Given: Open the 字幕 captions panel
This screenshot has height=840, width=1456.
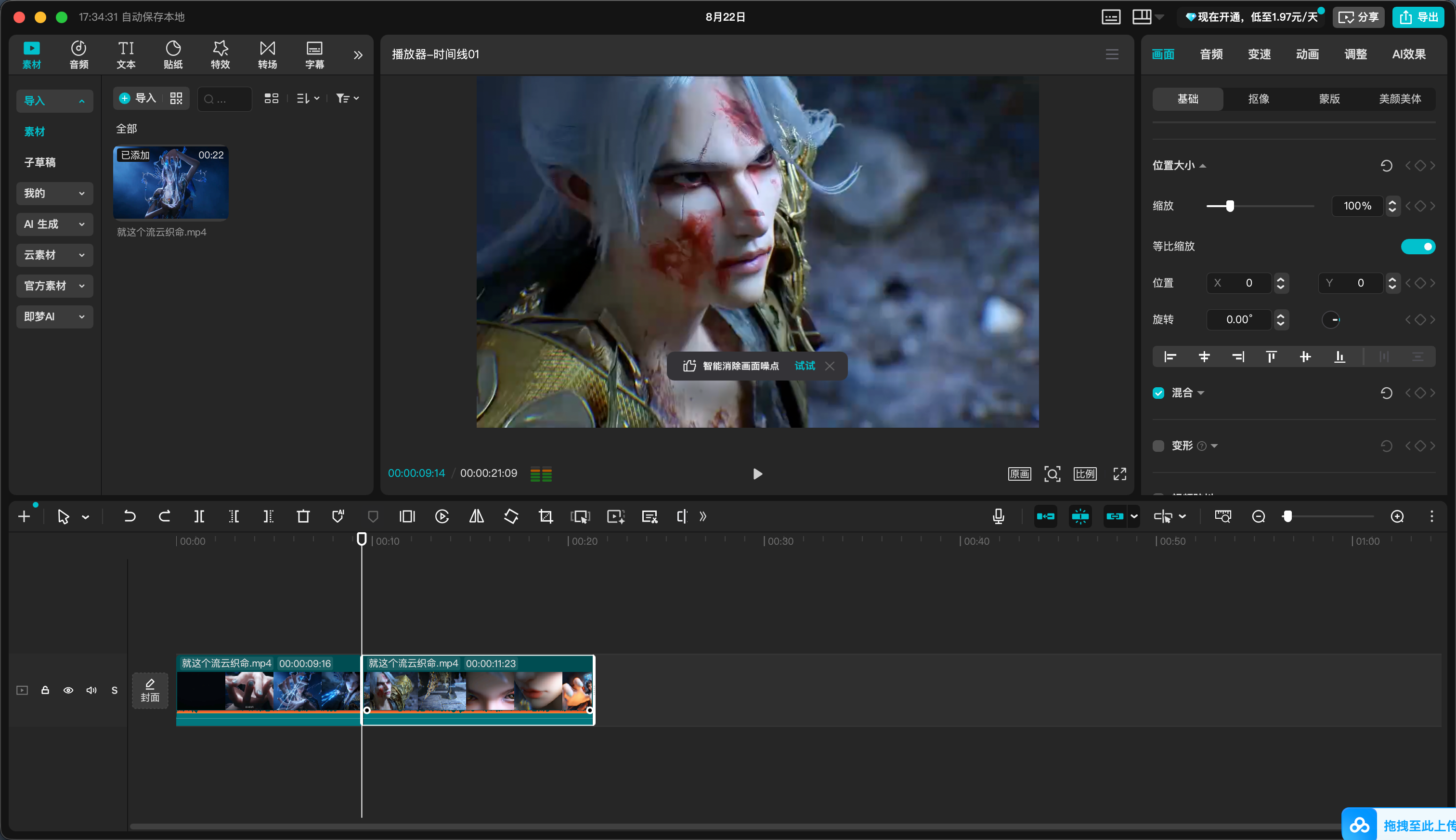Looking at the screenshot, I should tap(314, 55).
